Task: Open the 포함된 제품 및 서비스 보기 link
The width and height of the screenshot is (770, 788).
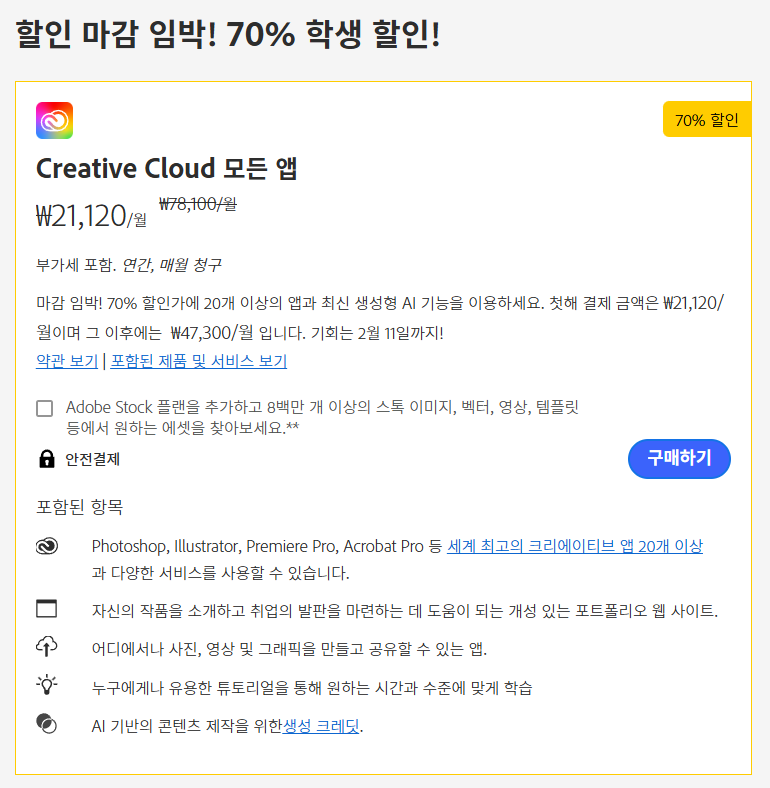Action: coord(198,362)
